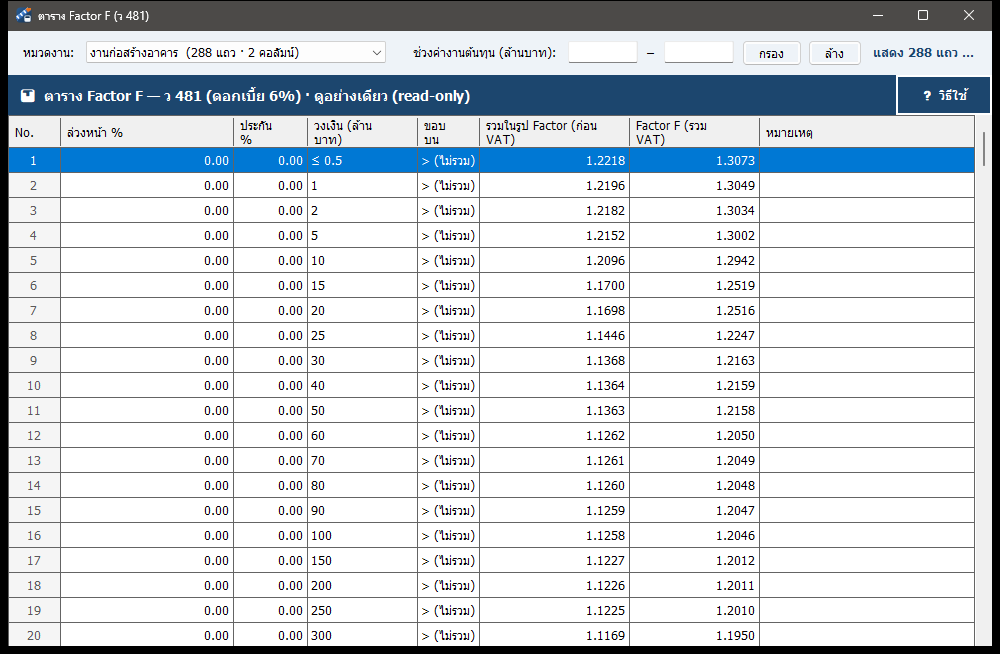Click the วงเงิน (ล้านบาท) column header

[x=362, y=133]
